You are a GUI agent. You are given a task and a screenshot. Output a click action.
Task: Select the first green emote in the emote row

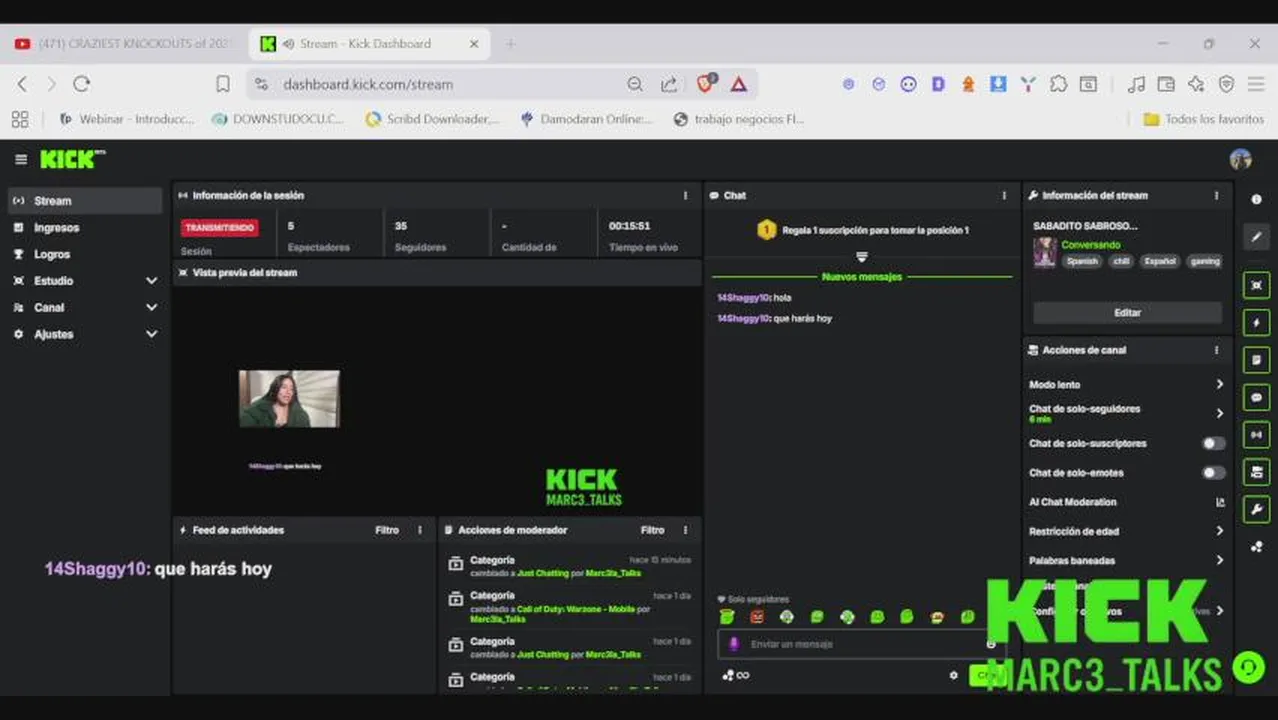[727, 617]
